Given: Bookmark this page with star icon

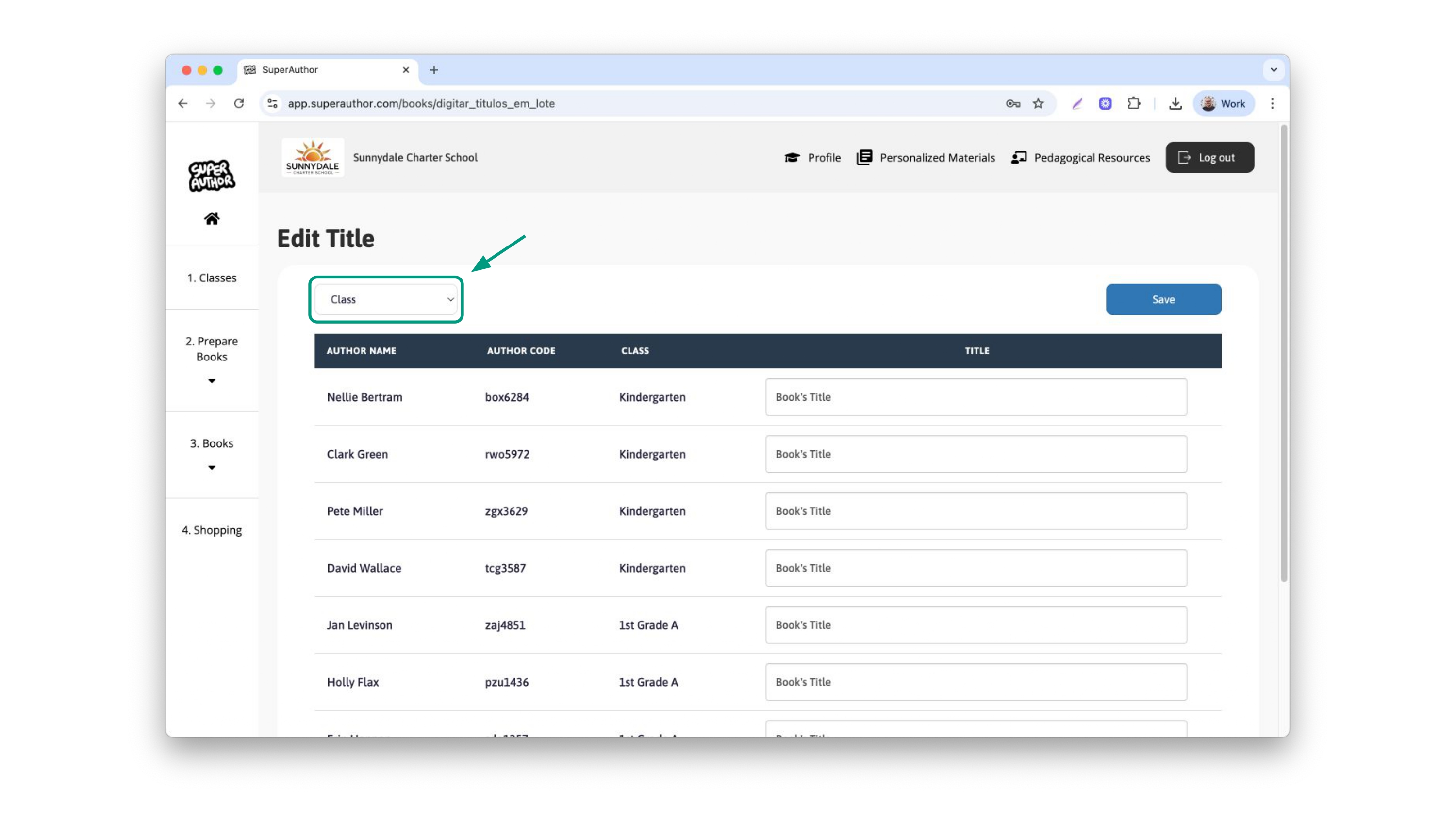Looking at the screenshot, I should pyautogui.click(x=1038, y=103).
